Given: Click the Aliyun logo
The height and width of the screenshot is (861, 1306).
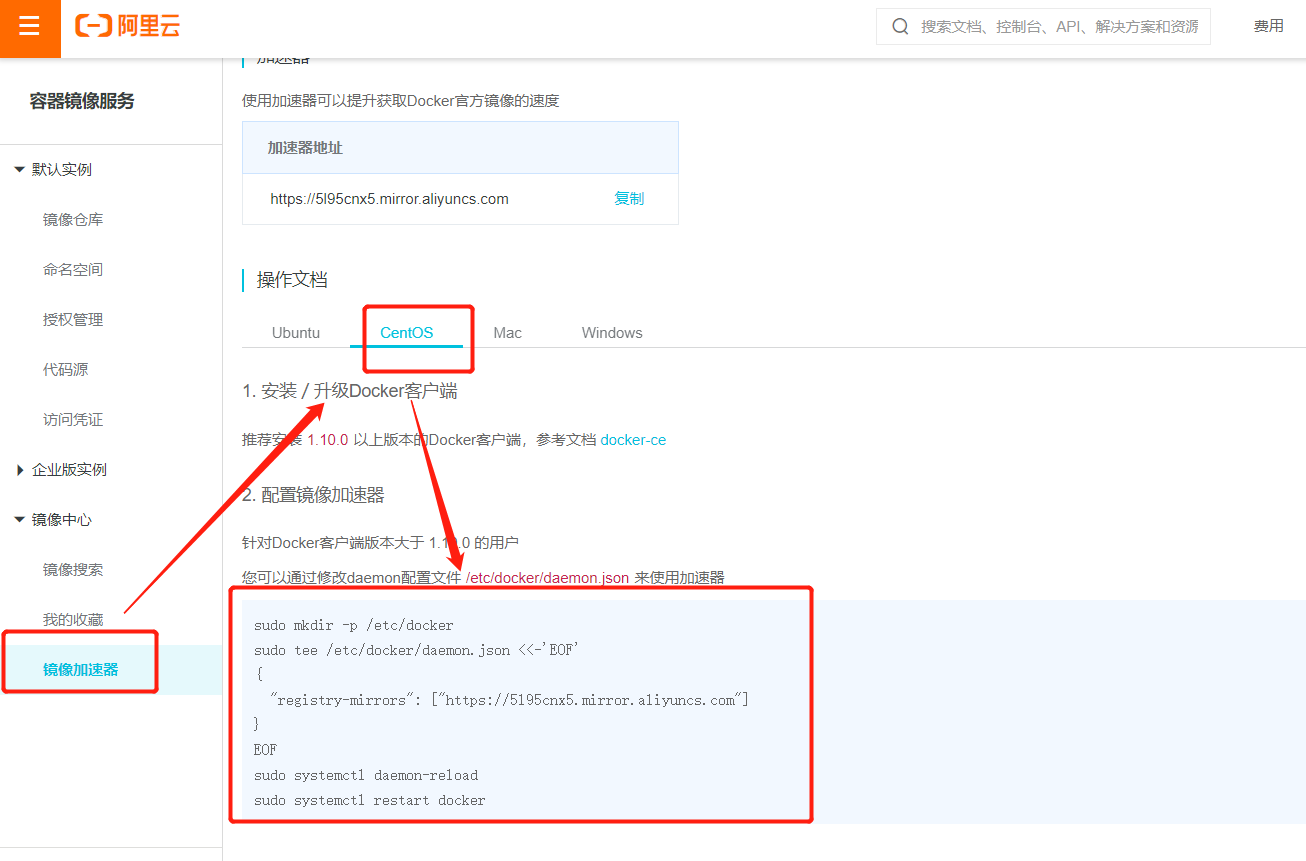Looking at the screenshot, I should point(127,27).
